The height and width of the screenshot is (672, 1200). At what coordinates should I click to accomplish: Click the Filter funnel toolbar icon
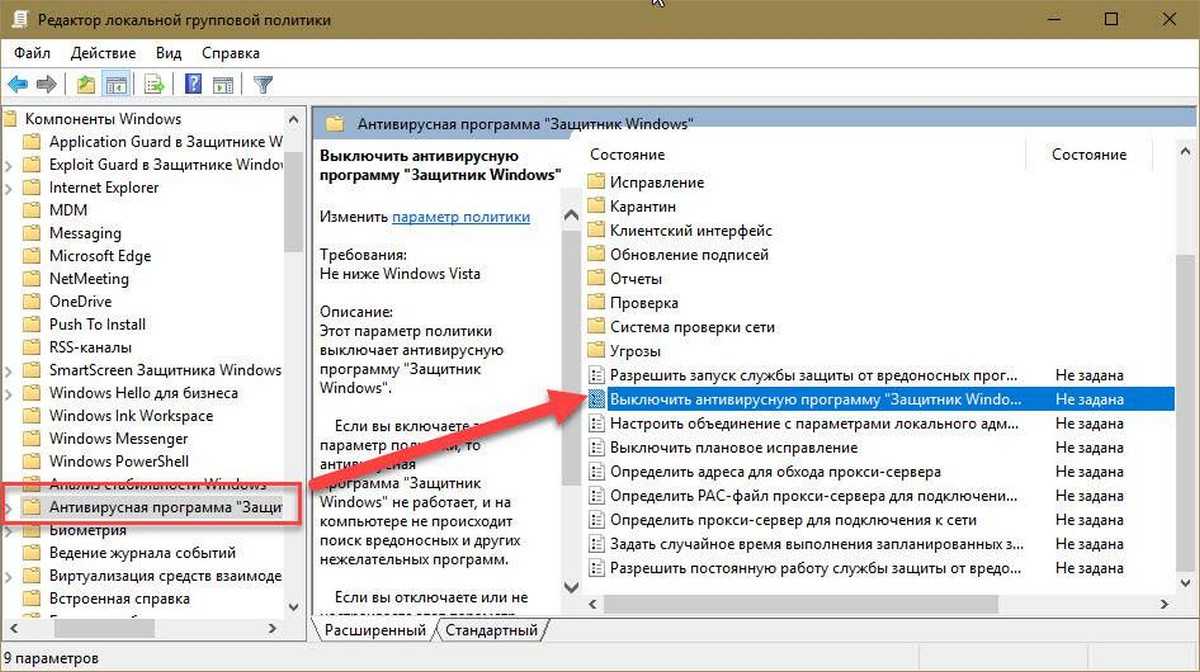[x=263, y=84]
